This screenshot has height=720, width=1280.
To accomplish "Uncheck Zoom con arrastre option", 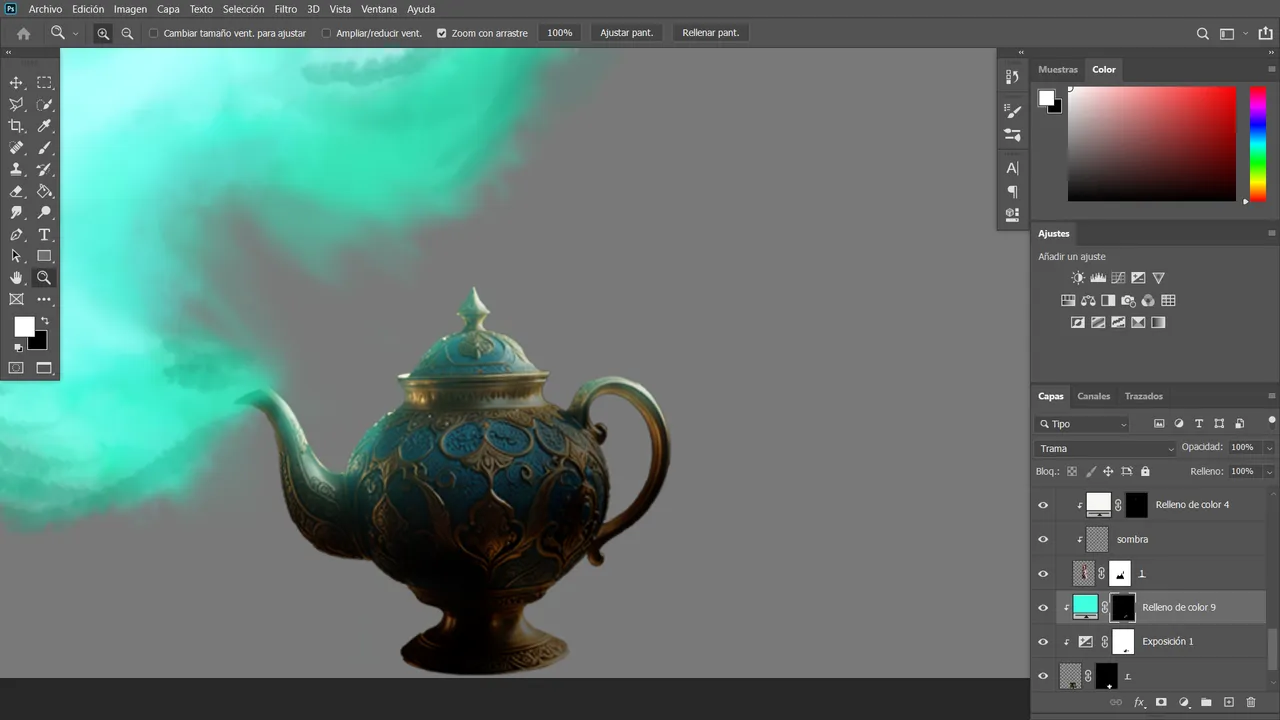I will [x=441, y=33].
